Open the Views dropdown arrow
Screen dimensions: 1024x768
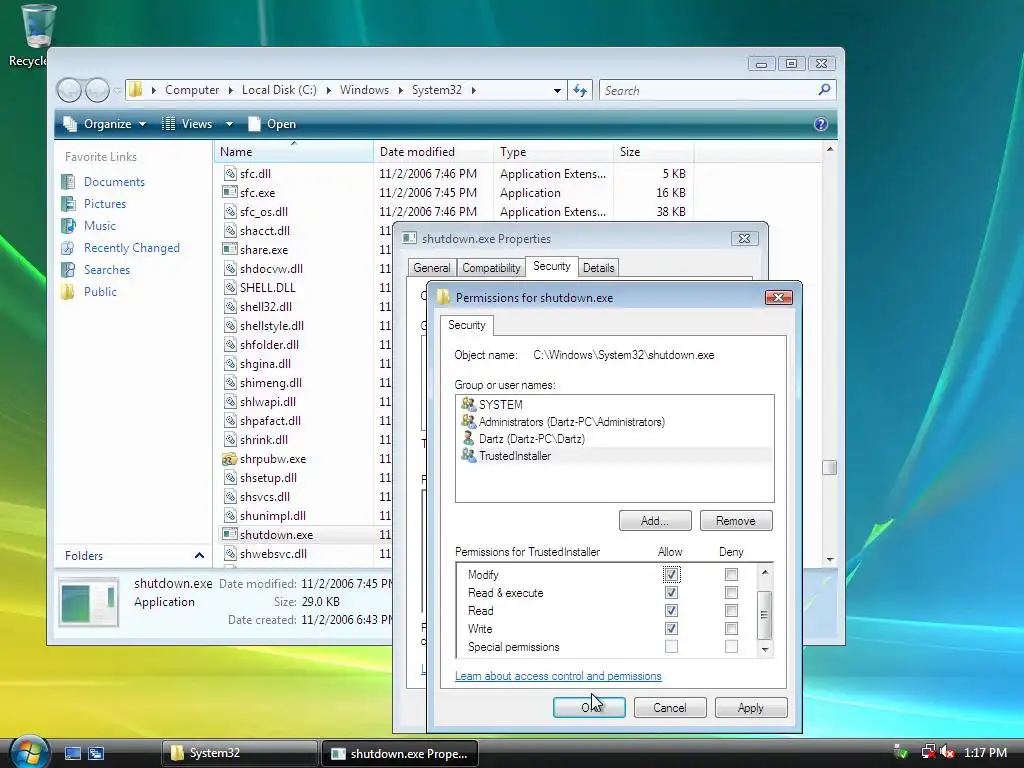pyautogui.click(x=229, y=124)
